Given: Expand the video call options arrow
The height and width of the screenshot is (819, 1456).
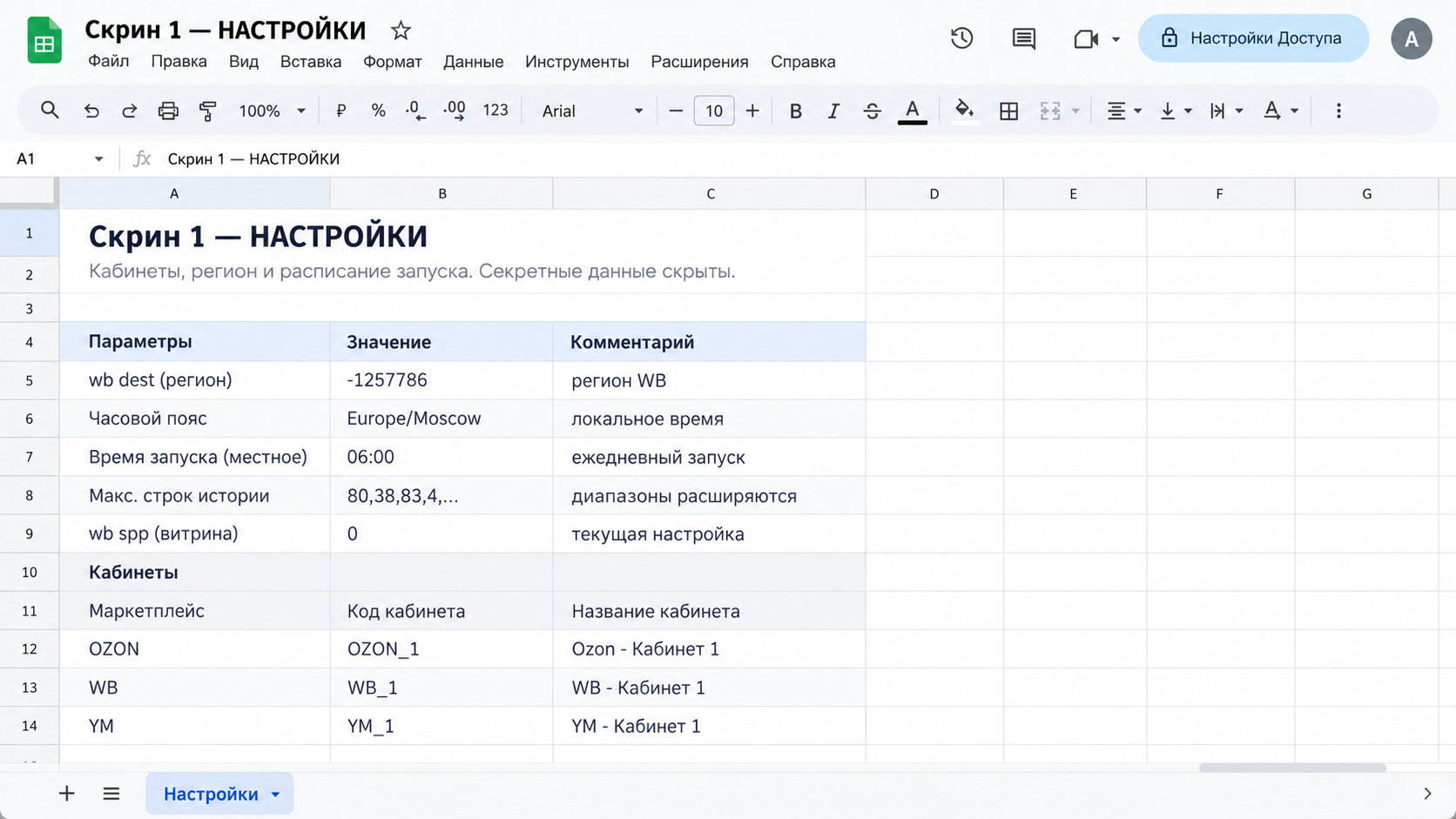Looking at the screenshot, I should [x=1116, y=39].
